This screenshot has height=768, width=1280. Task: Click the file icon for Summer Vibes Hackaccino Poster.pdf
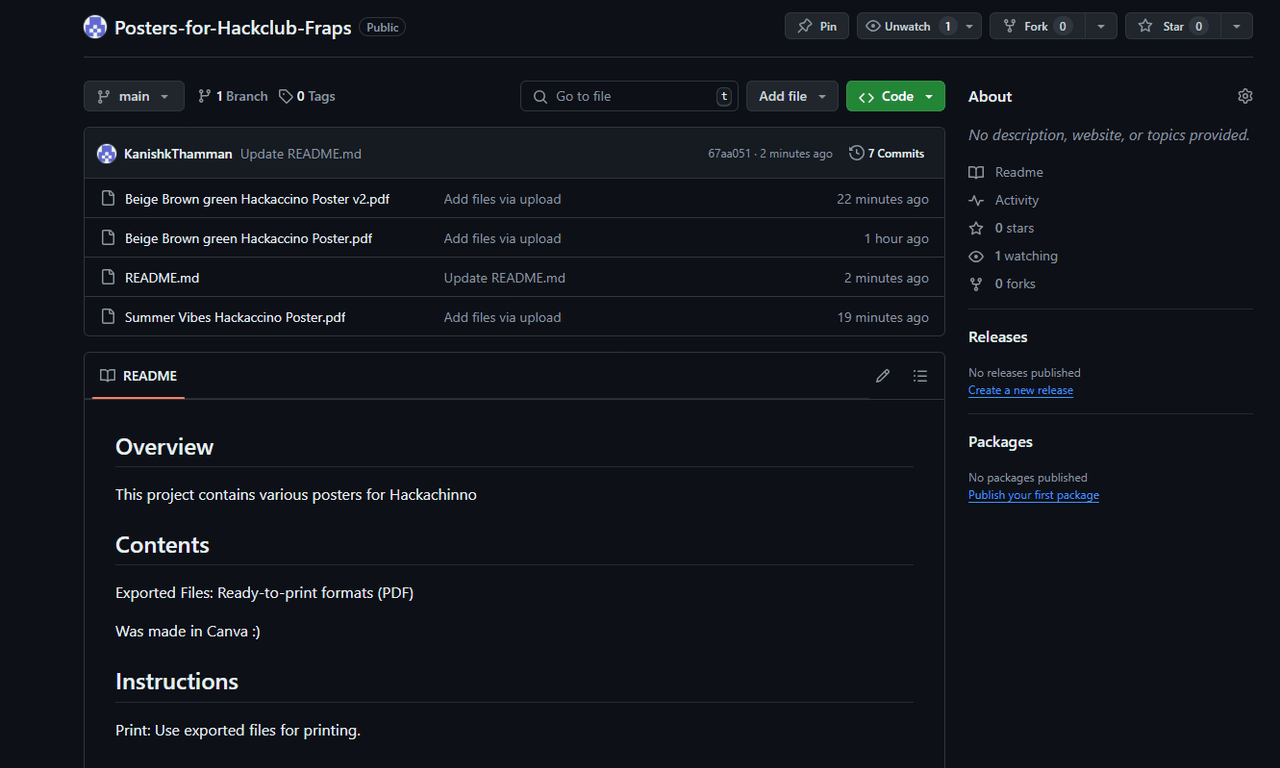109,317
